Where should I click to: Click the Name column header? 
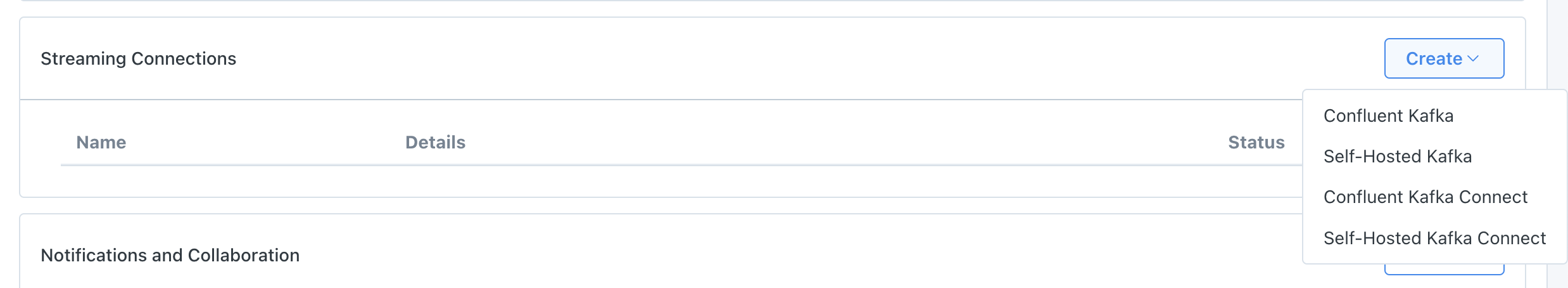click(x=101, y=143)
